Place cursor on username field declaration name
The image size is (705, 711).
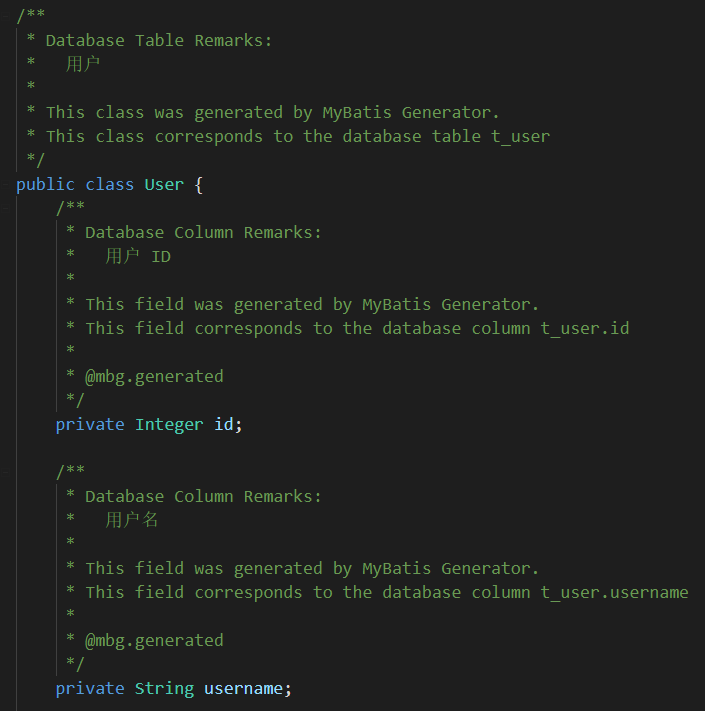tap(244, 688)
